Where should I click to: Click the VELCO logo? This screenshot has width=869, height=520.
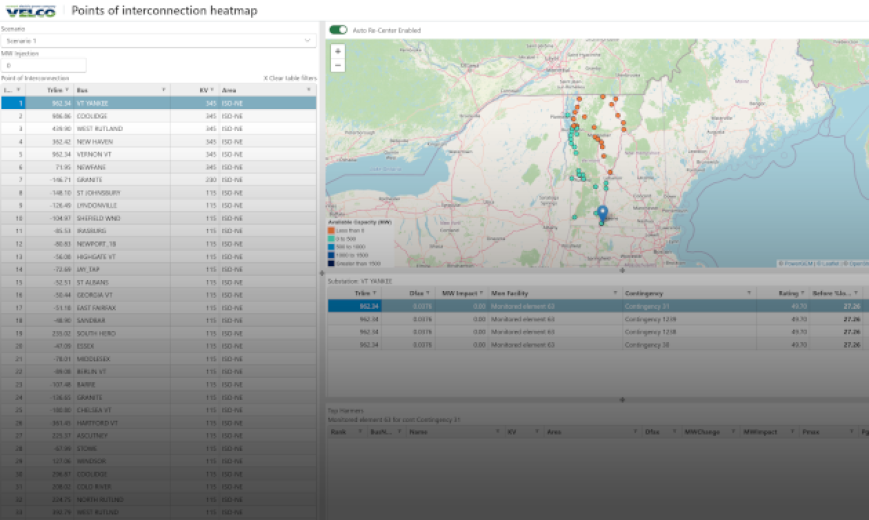tap(31, 11)
